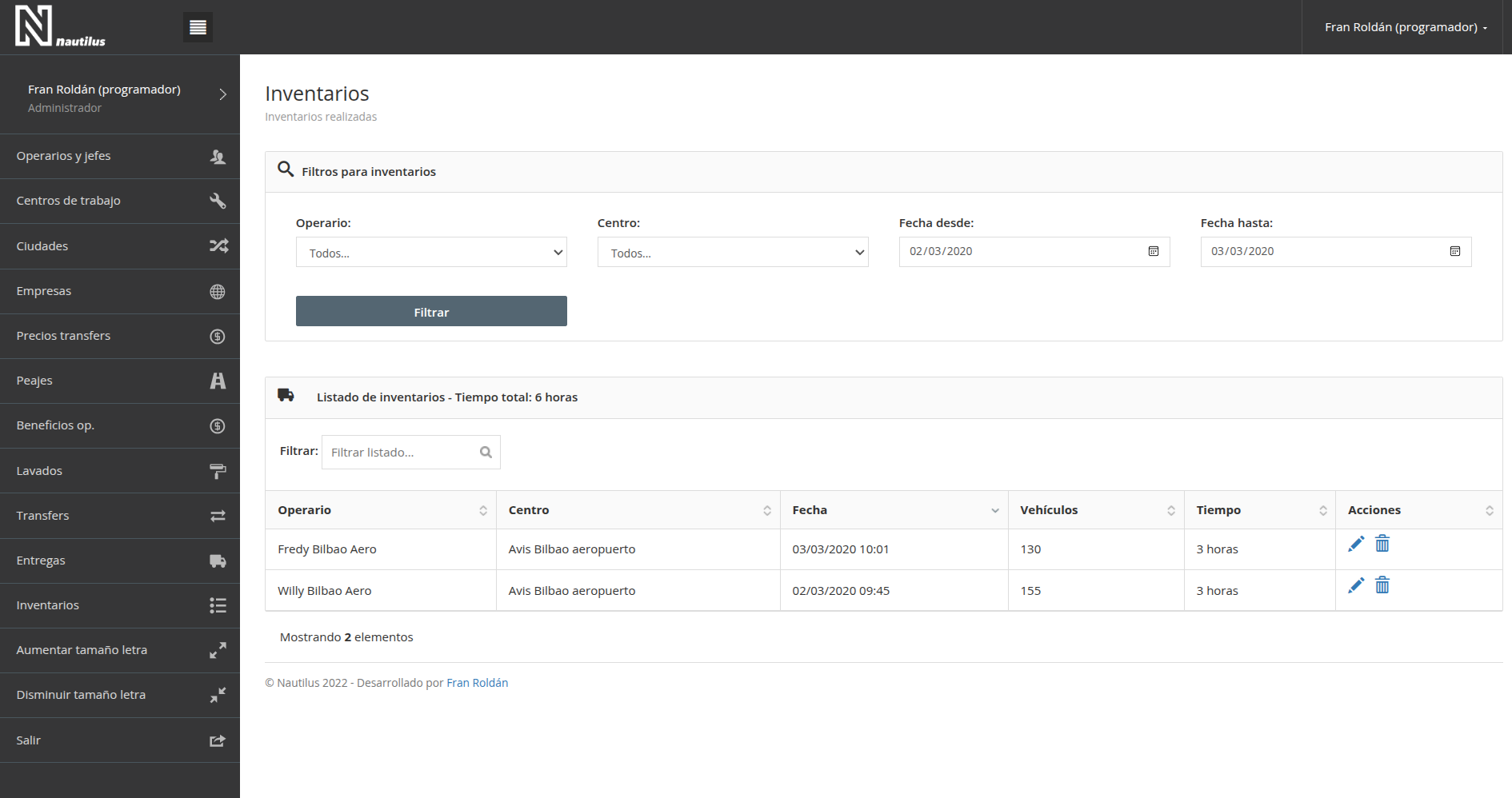Open the Centro dropdown

click(x=733, y=252)
